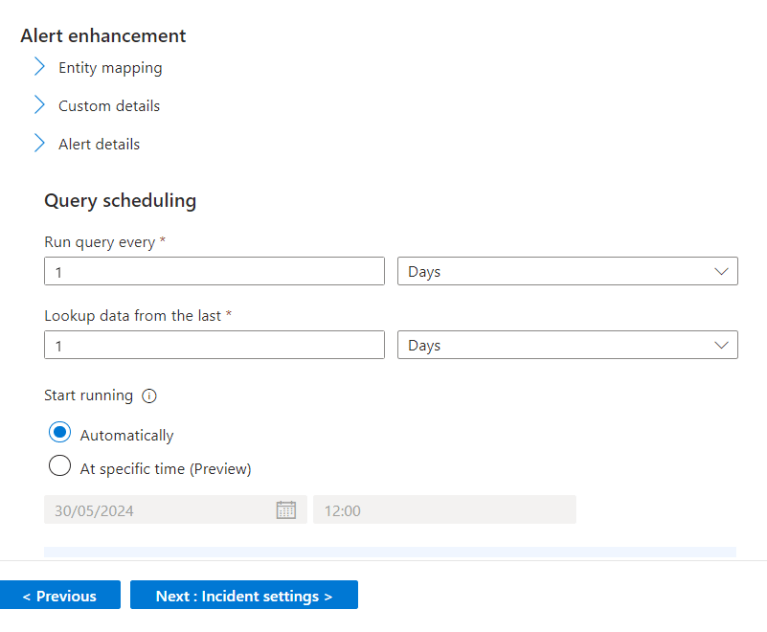Image resolution: width=767 pixels, height=632 pixels.
Task: Click the Run query every dropdown arrow
Action: 721,271
